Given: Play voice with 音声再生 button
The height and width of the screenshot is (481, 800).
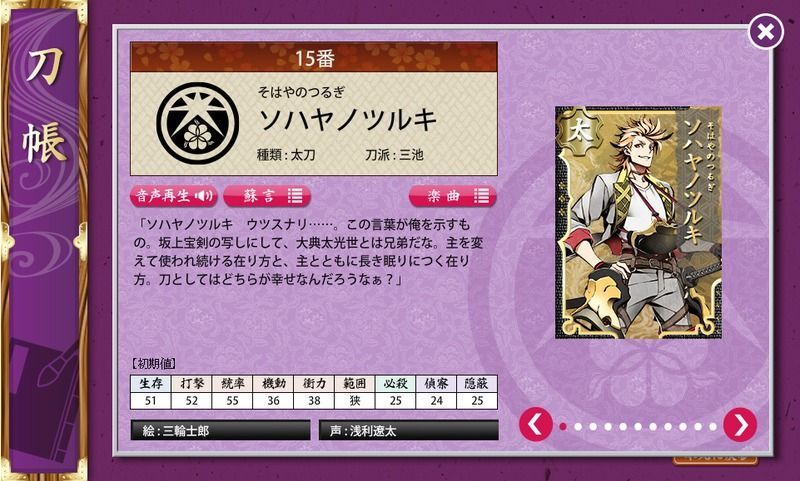Looking at the screenshot, I should [x=173, y=196].
